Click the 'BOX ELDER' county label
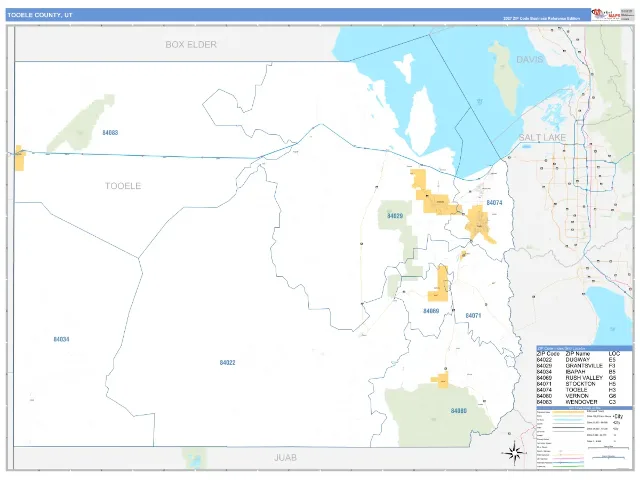Viewport: 640px width, 480px height. pyautogui.click(x=191, y=44)
